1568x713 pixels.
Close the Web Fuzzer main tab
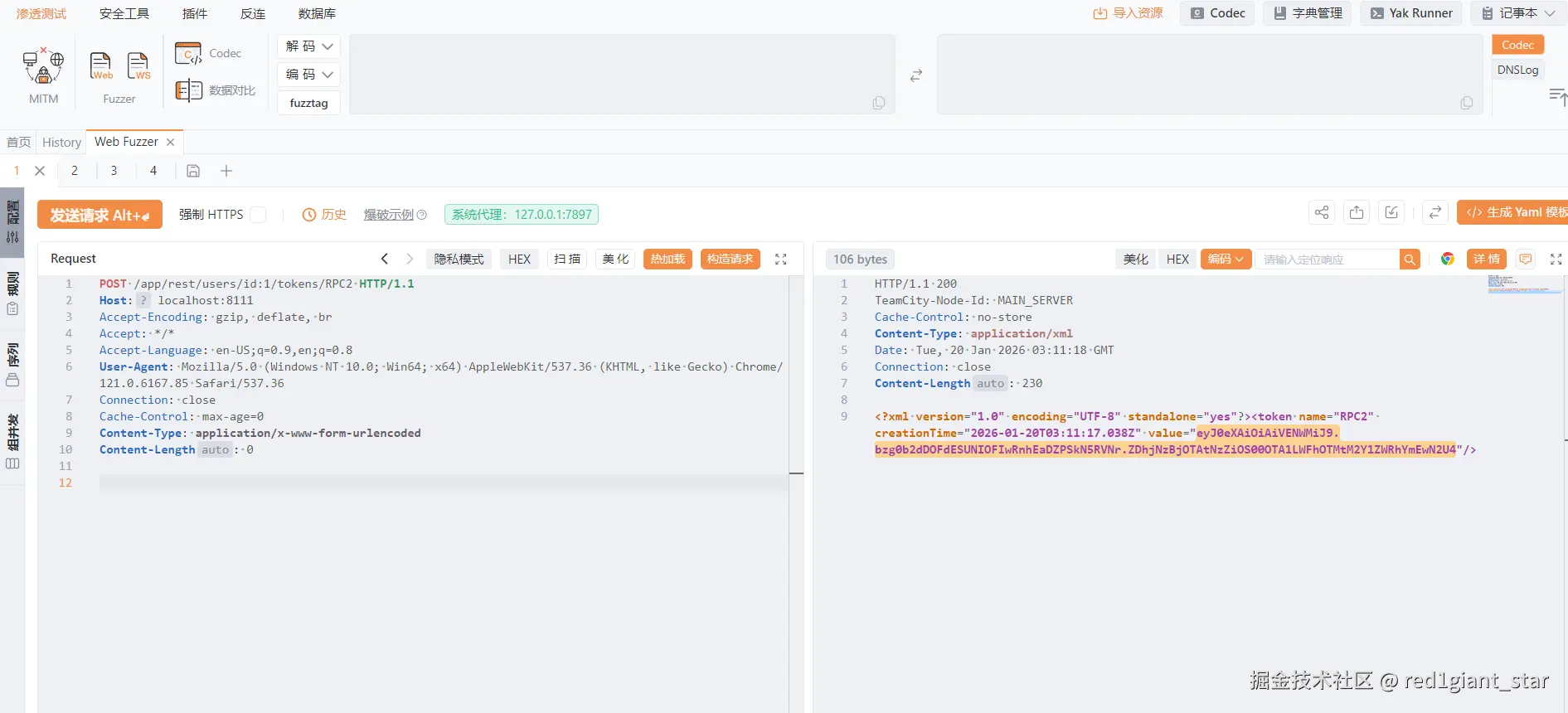(170, 143)
